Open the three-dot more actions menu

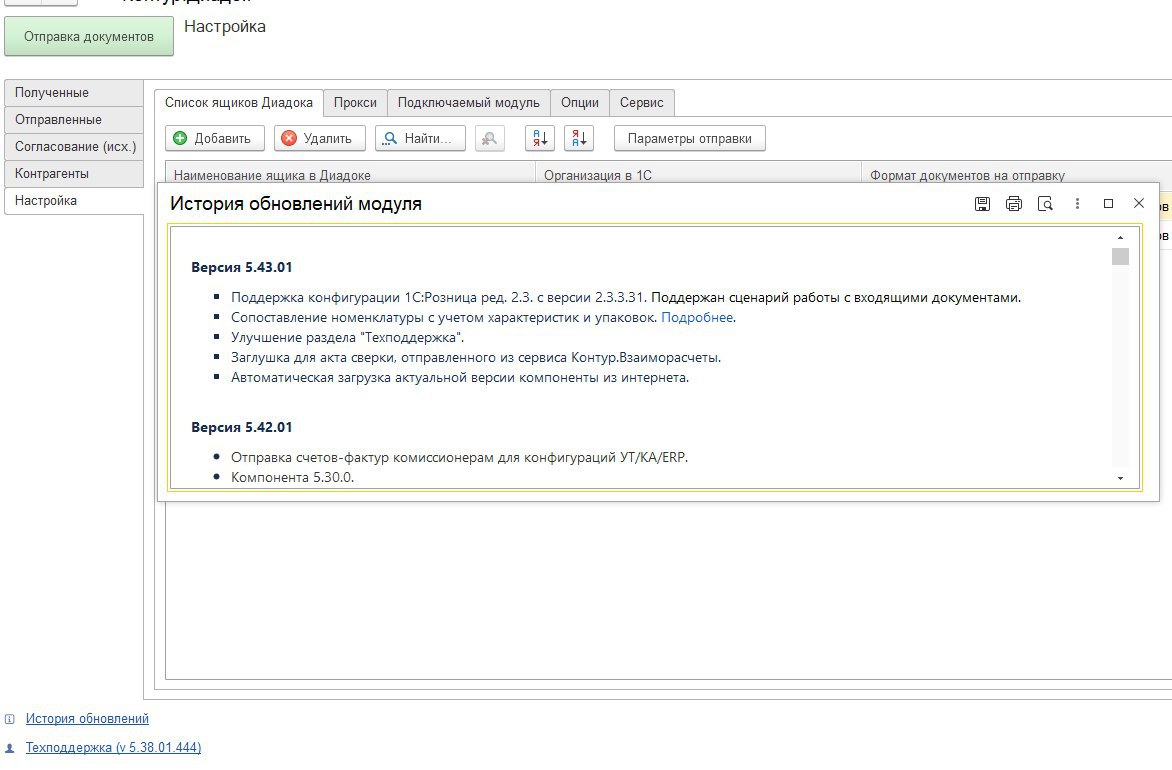coord(1077,203)
